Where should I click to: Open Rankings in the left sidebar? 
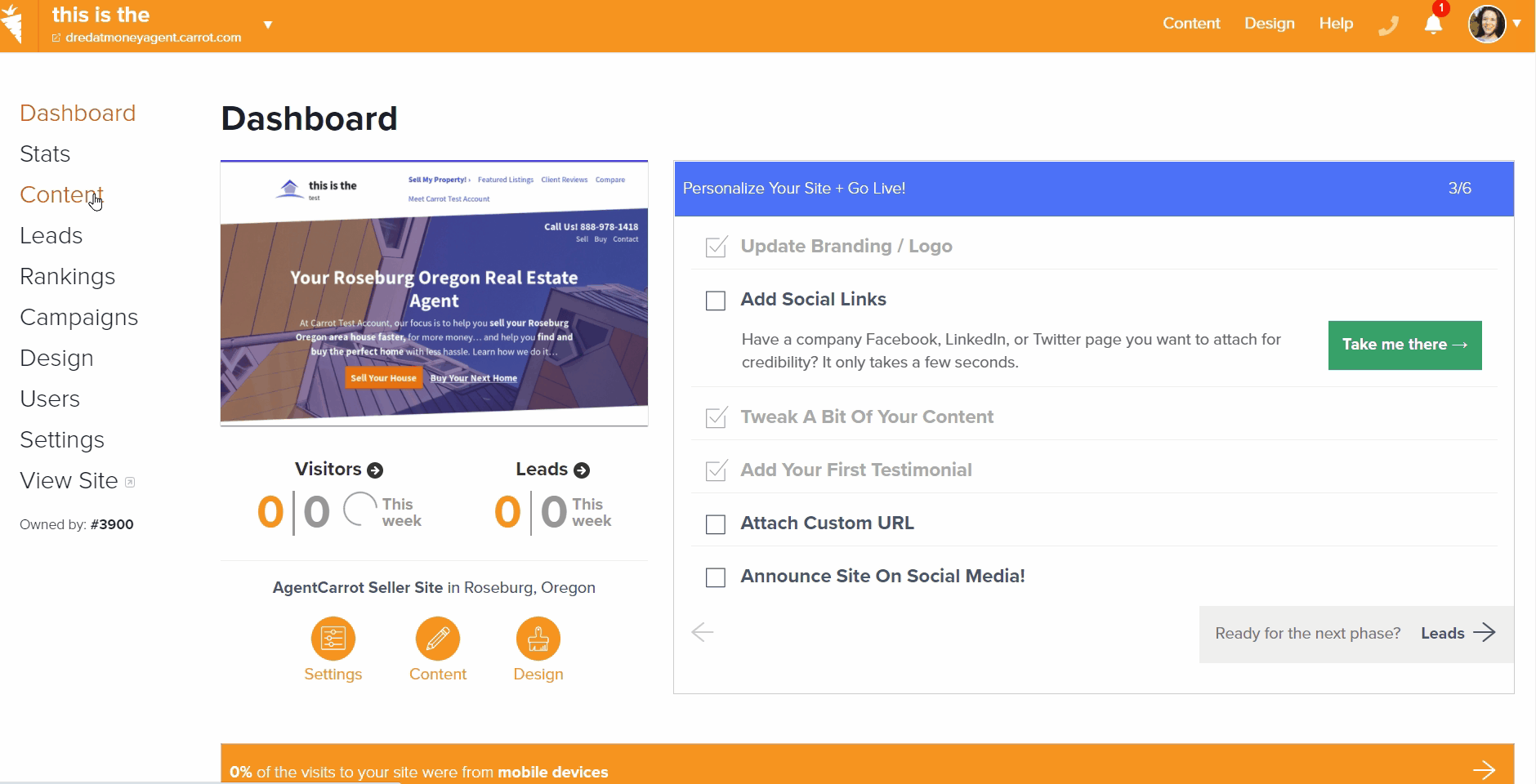(67, 277)
